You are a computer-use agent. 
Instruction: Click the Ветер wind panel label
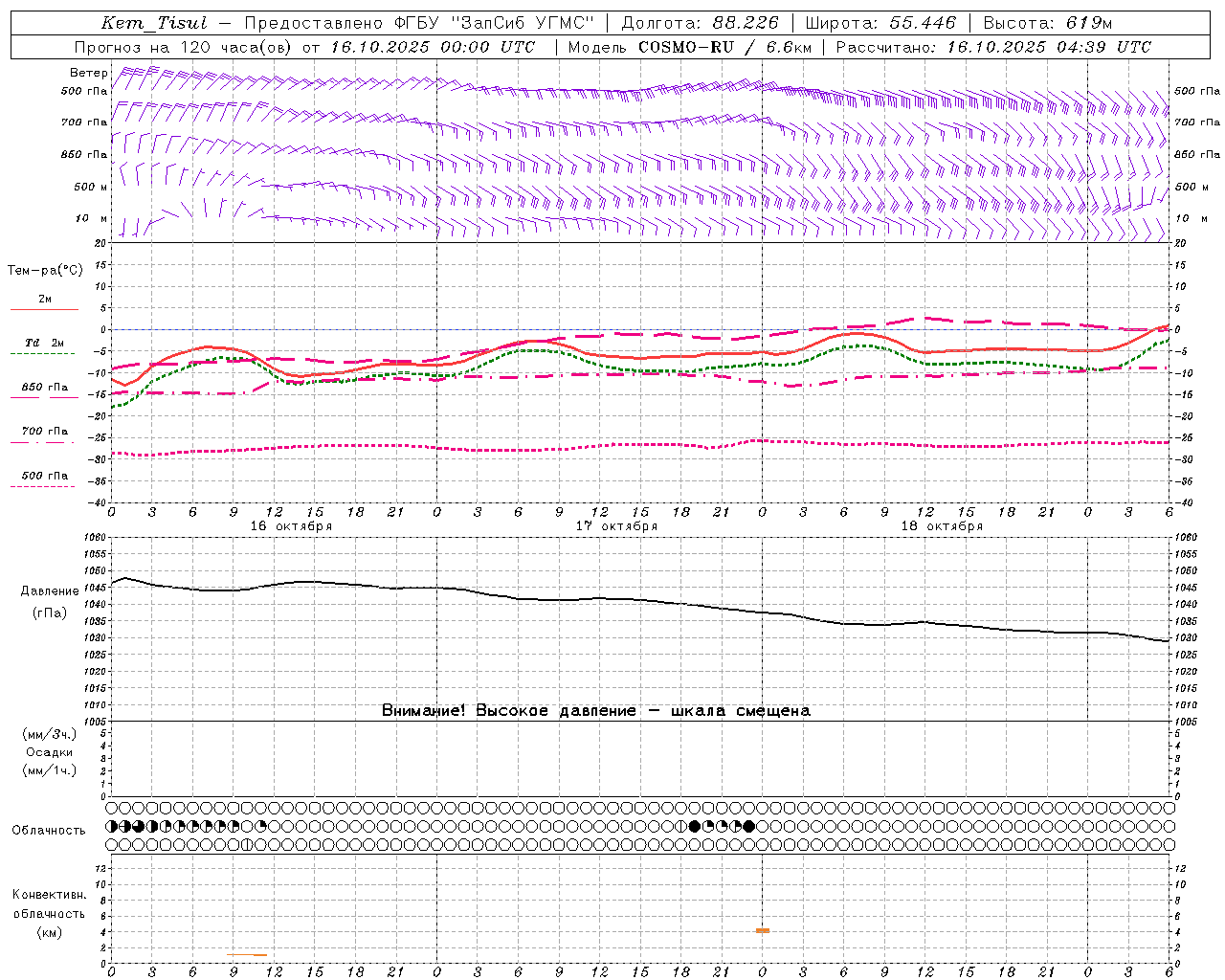click(89, 73)
